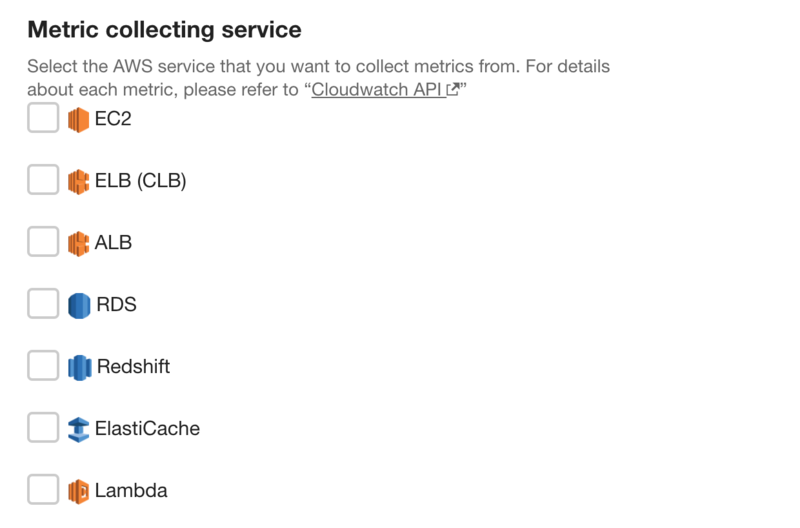Click the ElastiCache text label
Screen dimensions: 800x528
(147, 429)
